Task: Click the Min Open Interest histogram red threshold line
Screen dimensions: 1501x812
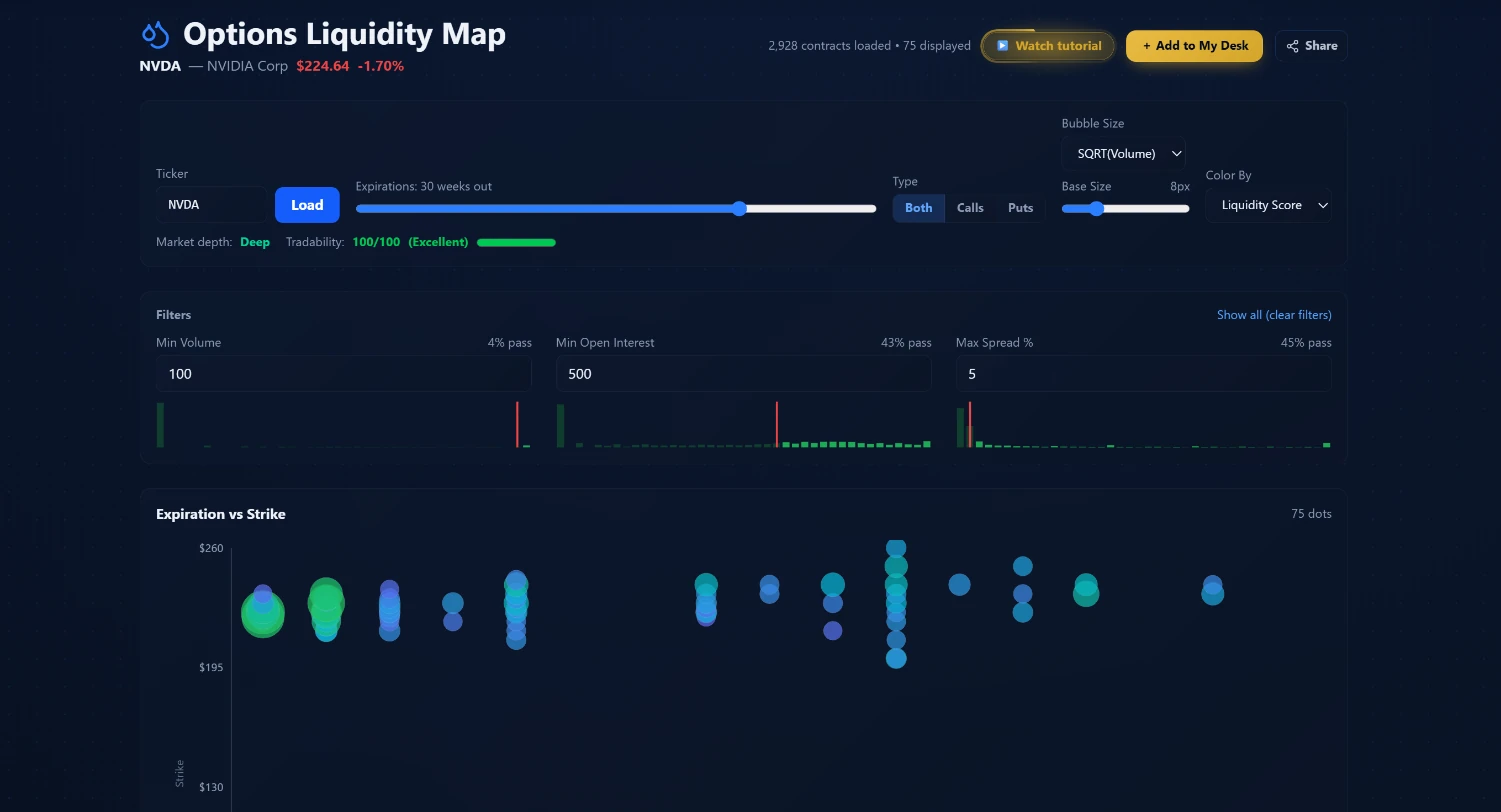Action: (776, 424)
